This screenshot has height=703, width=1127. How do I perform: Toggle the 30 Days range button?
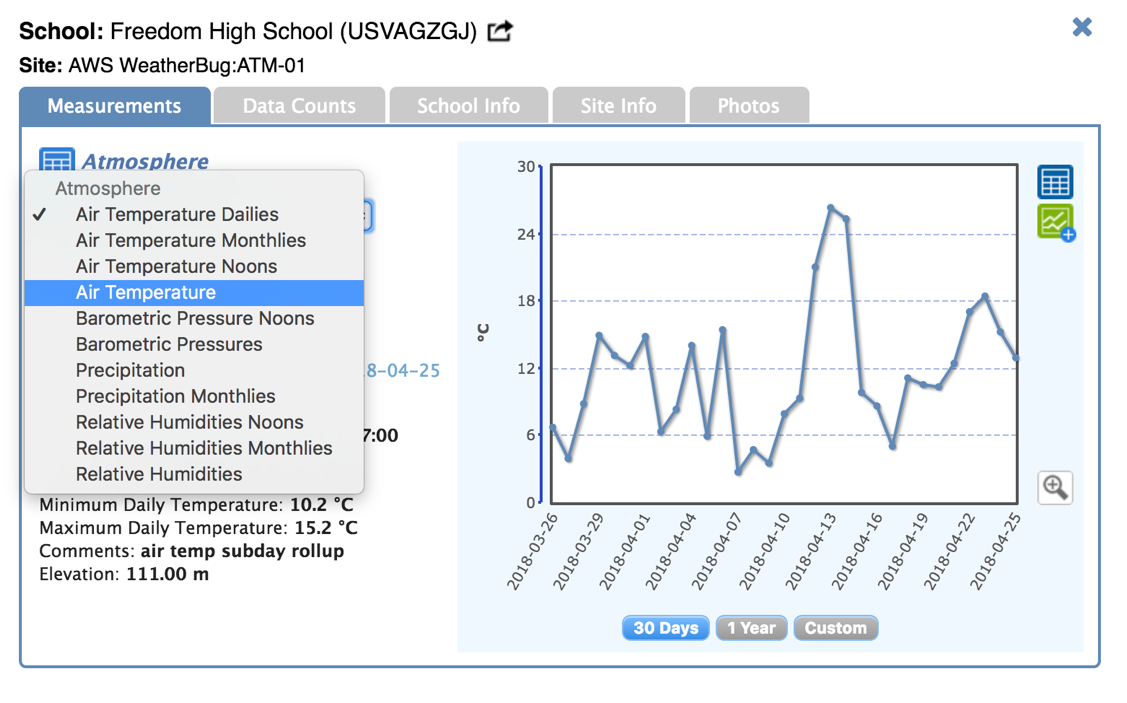(665, 628)
